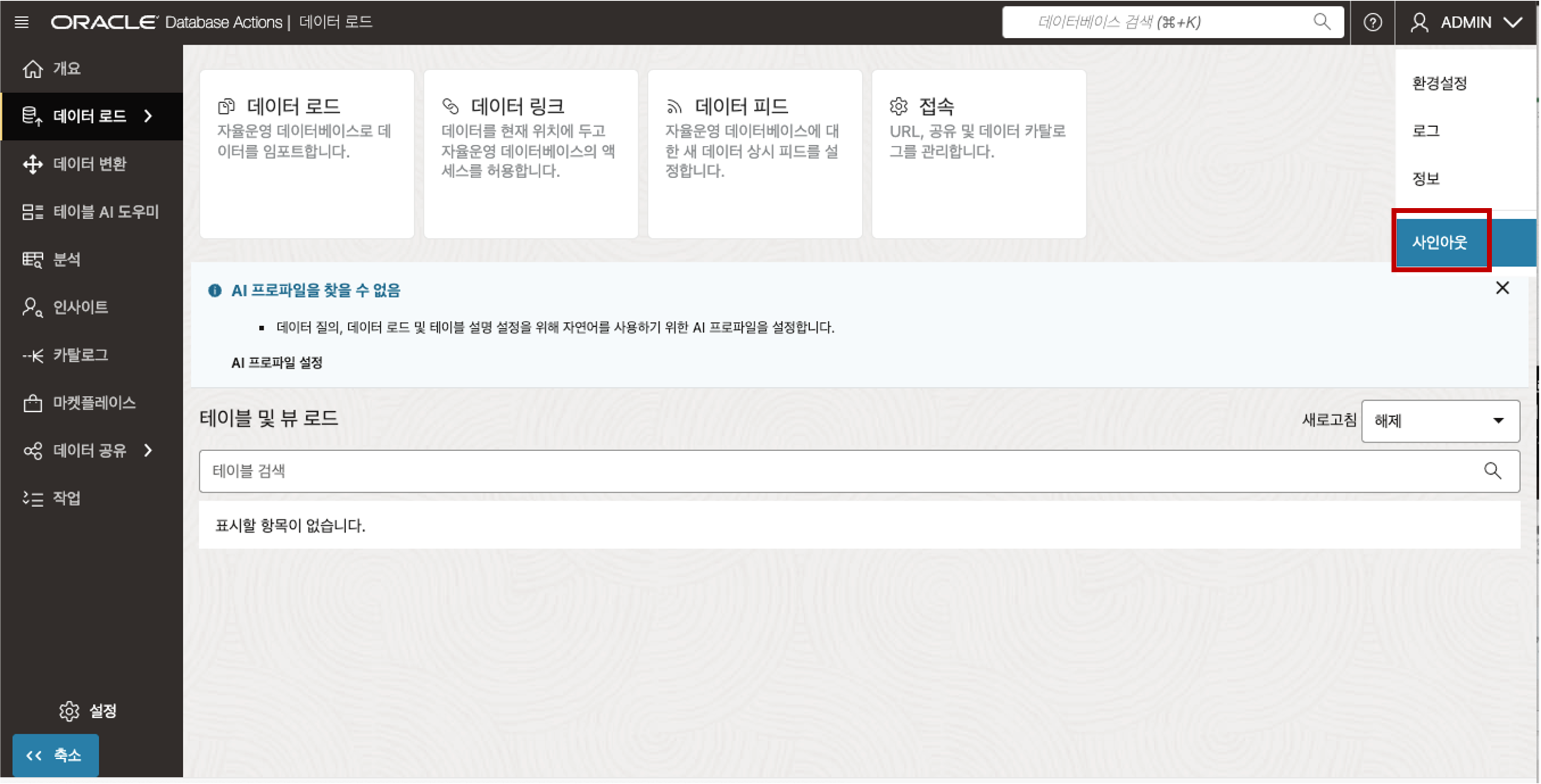The width and height of the screenshot is (1541, 784).
Task: Go to 분석 in the sidebar
Action: (x=66, y=259)
